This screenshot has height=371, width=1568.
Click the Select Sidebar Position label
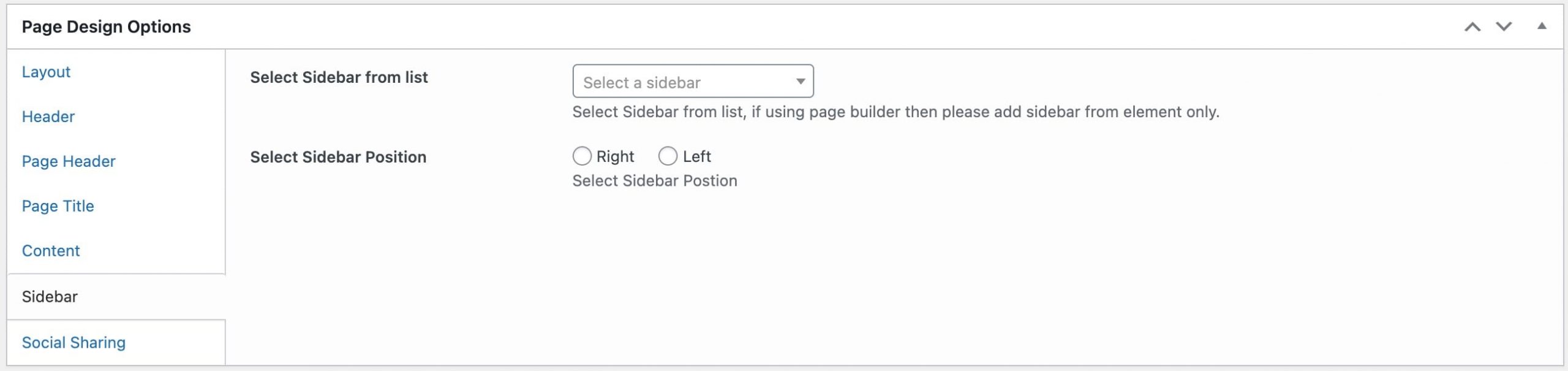pyautogui.click(x=338, y=157)
